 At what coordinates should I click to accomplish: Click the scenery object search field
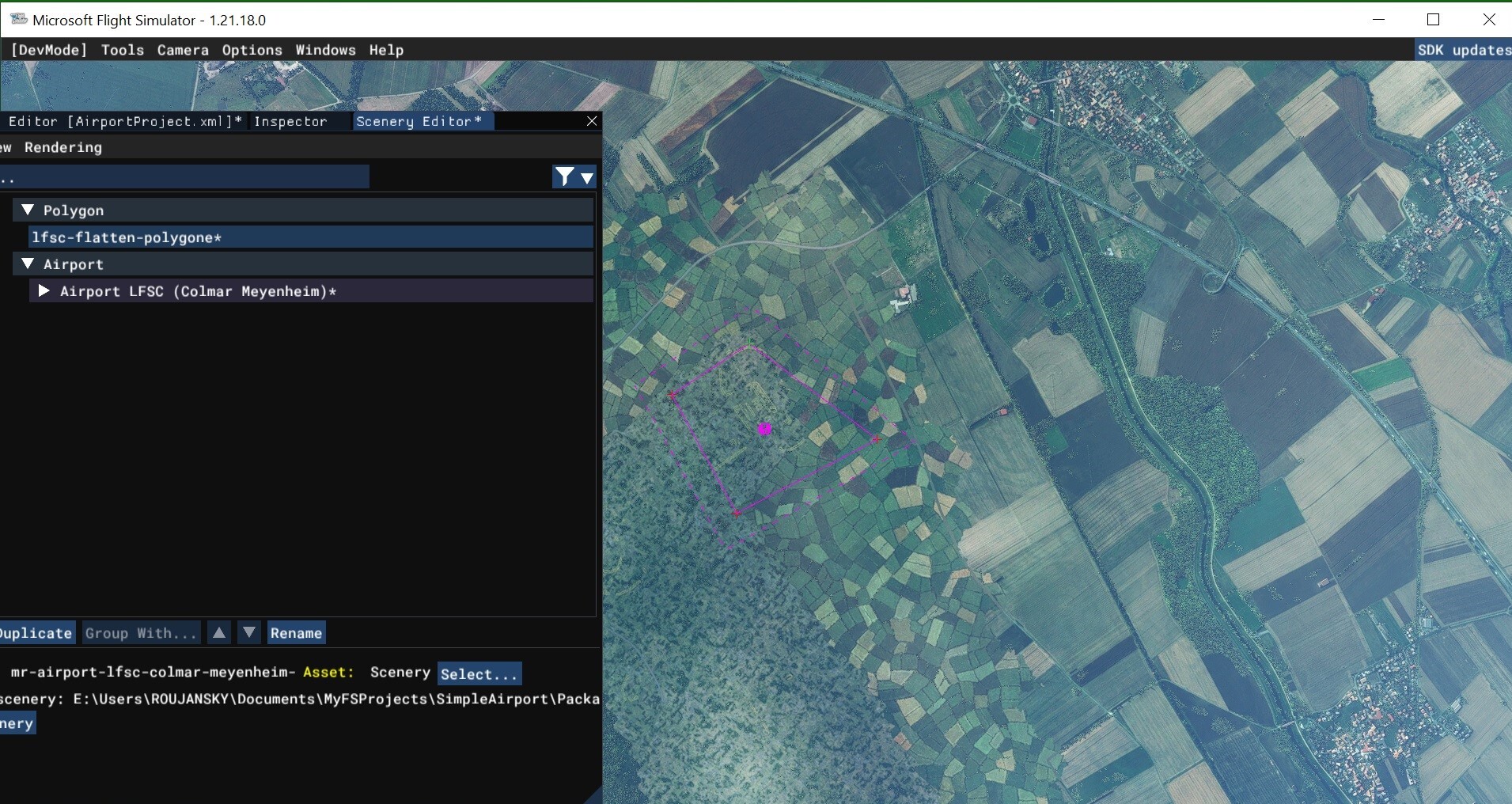pyautogui.click(x=184, y=177)
